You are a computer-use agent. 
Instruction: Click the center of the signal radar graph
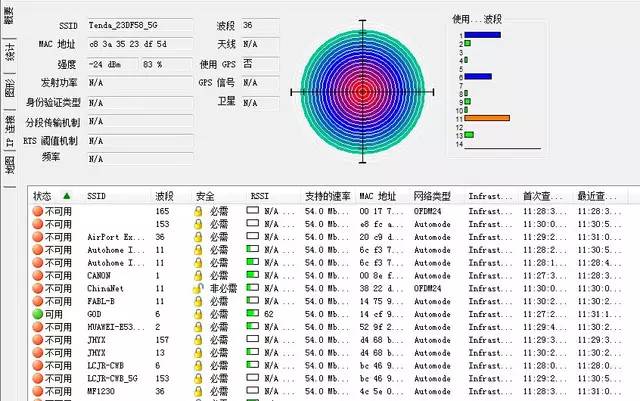pos(363,91)
